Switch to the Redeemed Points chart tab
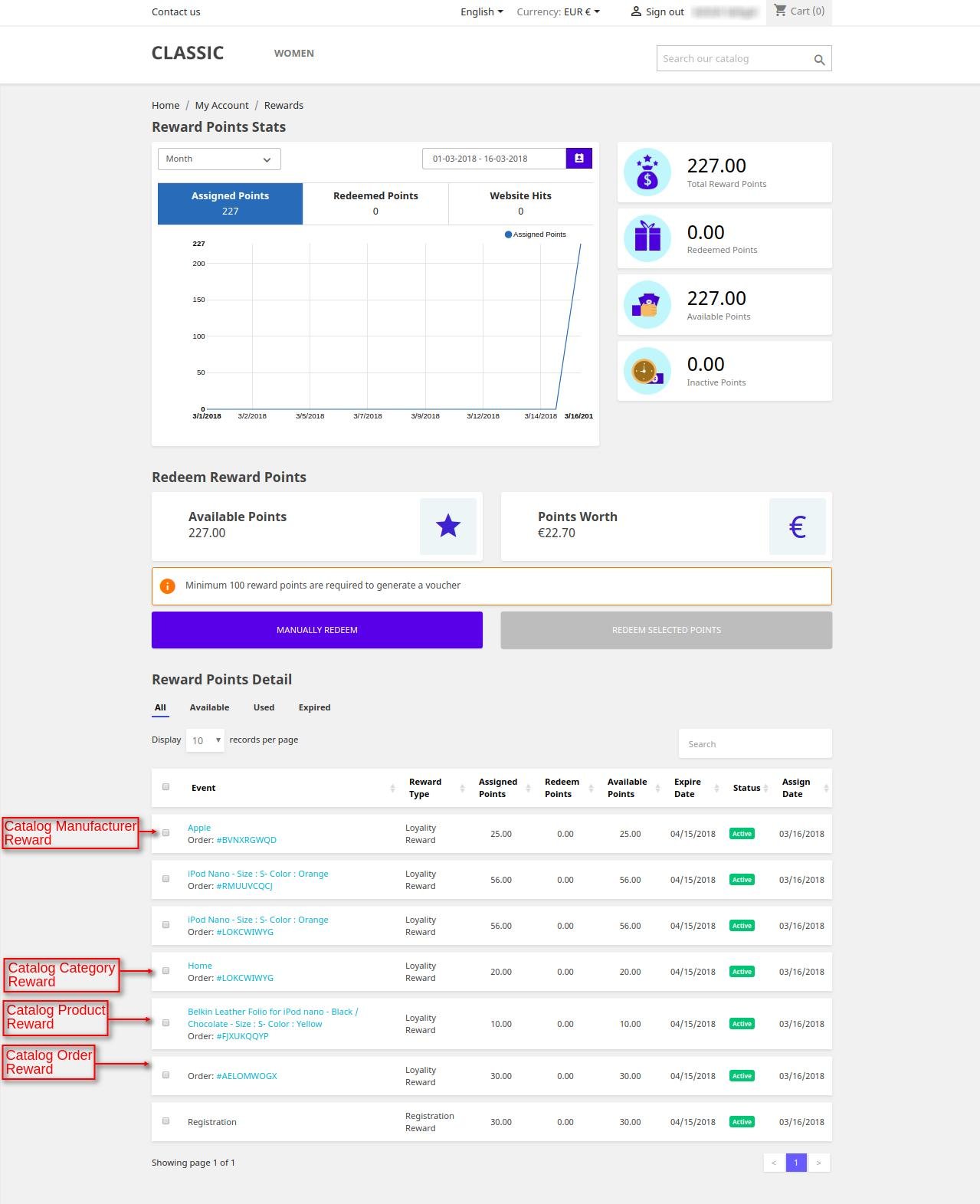980x1204 pixels. point(375,203)
